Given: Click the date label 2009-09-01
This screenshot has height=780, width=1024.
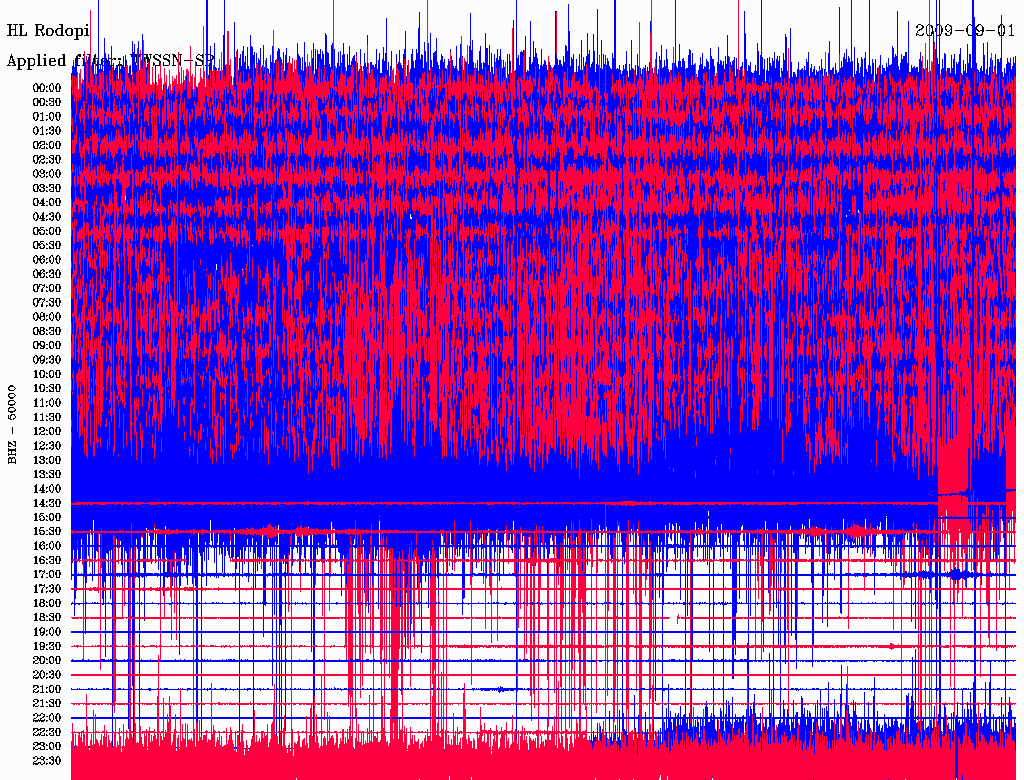Looking at the screenshot, I should (965, 30).
